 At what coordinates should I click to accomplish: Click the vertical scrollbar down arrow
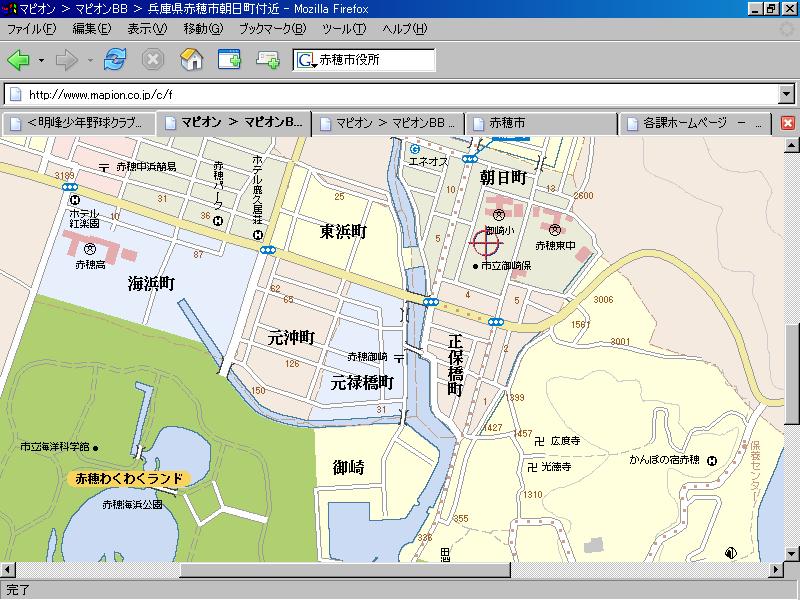pyautogui.click(x=791, y=554)
